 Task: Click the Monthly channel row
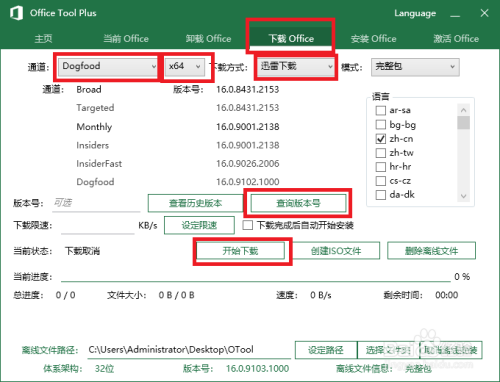pyautogui.click(x=94, y=127)
